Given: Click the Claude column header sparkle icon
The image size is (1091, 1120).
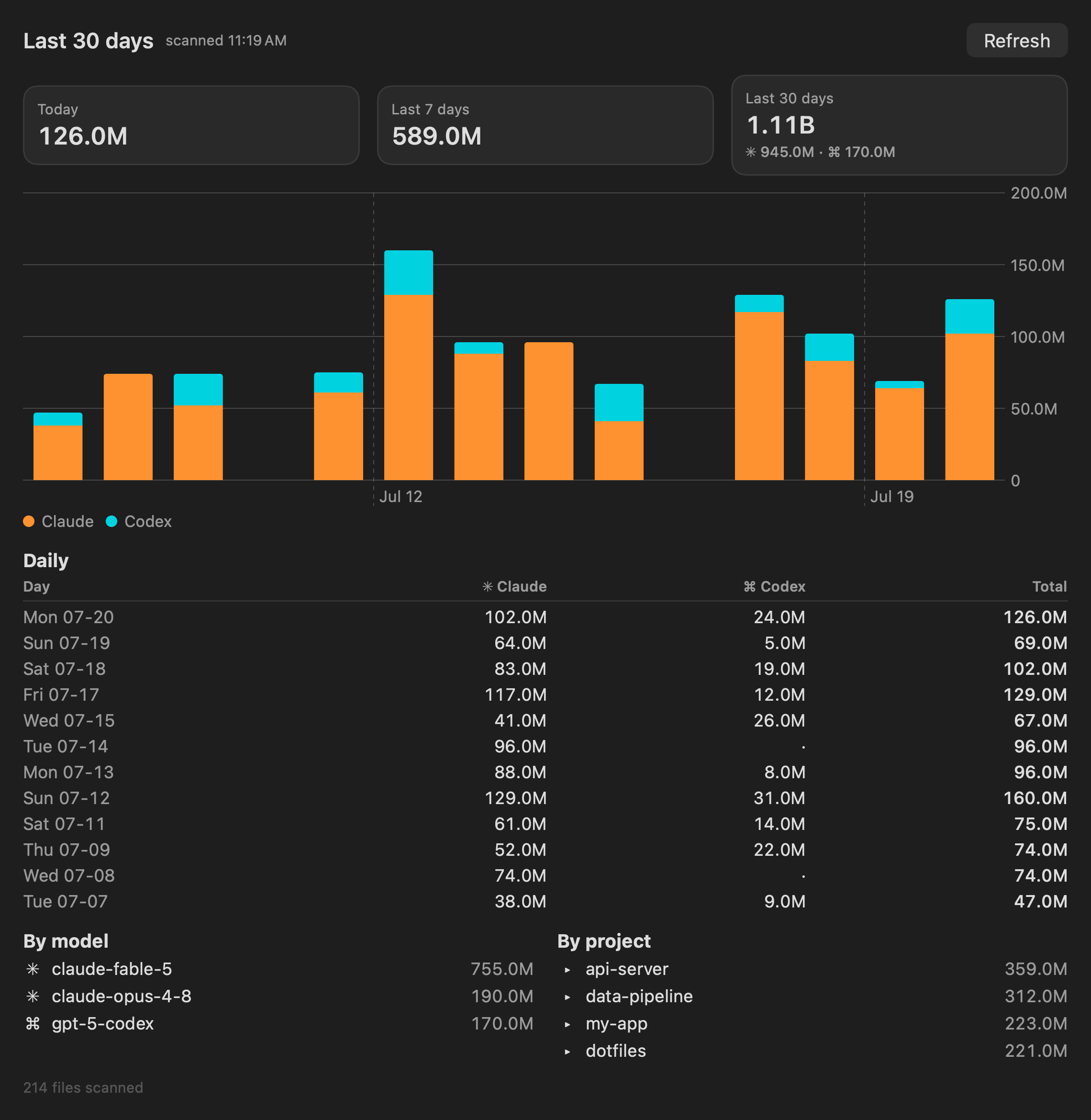Looking at the screenshot, I should pos(488,586).
